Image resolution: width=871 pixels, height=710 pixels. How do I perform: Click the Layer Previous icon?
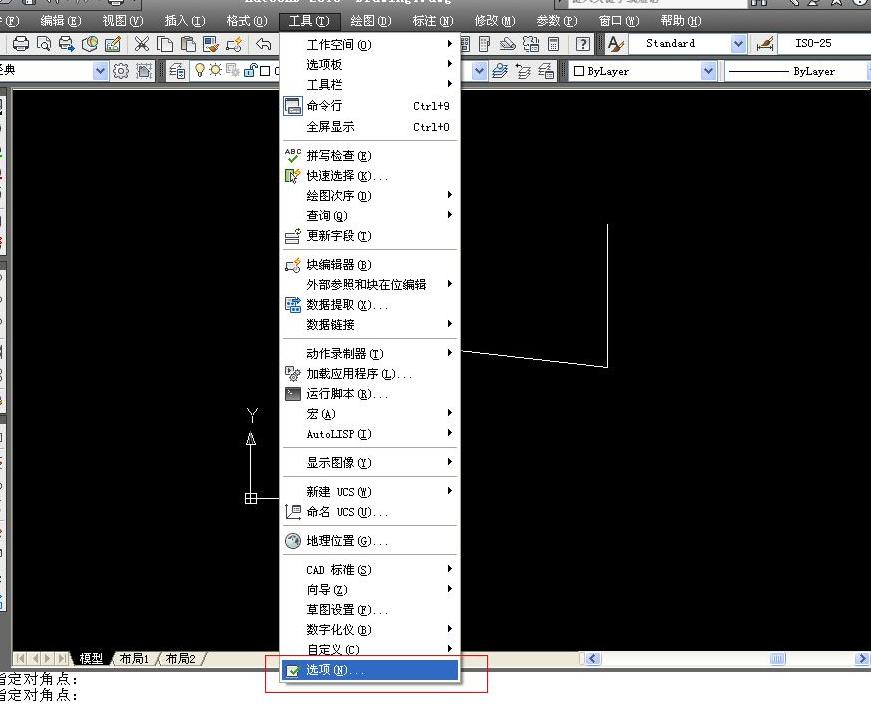tap(523, 71)
